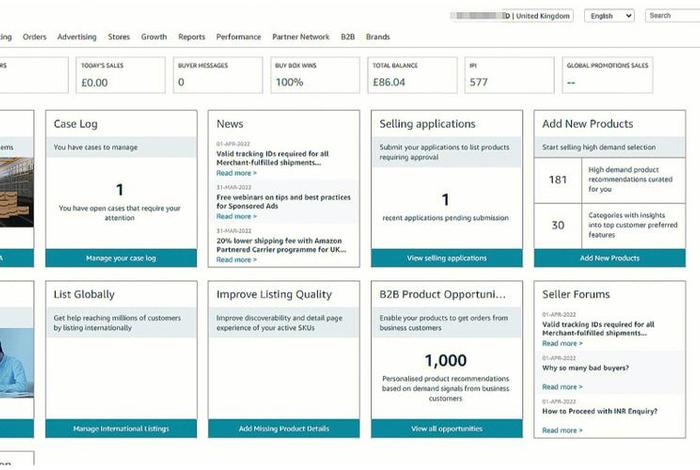Open the Free webinars Sponsored Ads news headline

284,201
